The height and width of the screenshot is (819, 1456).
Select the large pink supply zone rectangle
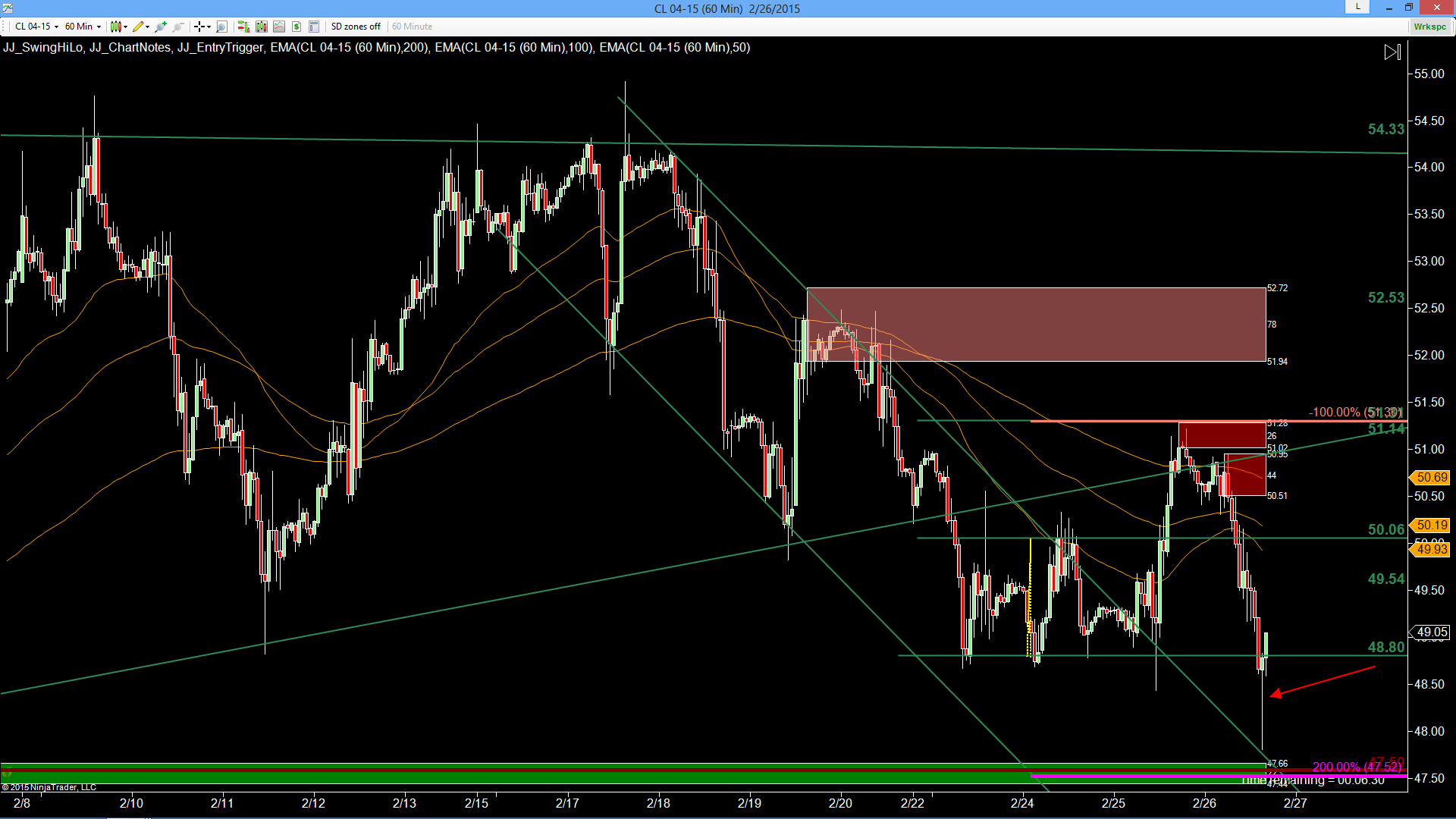coord(1037,325)
